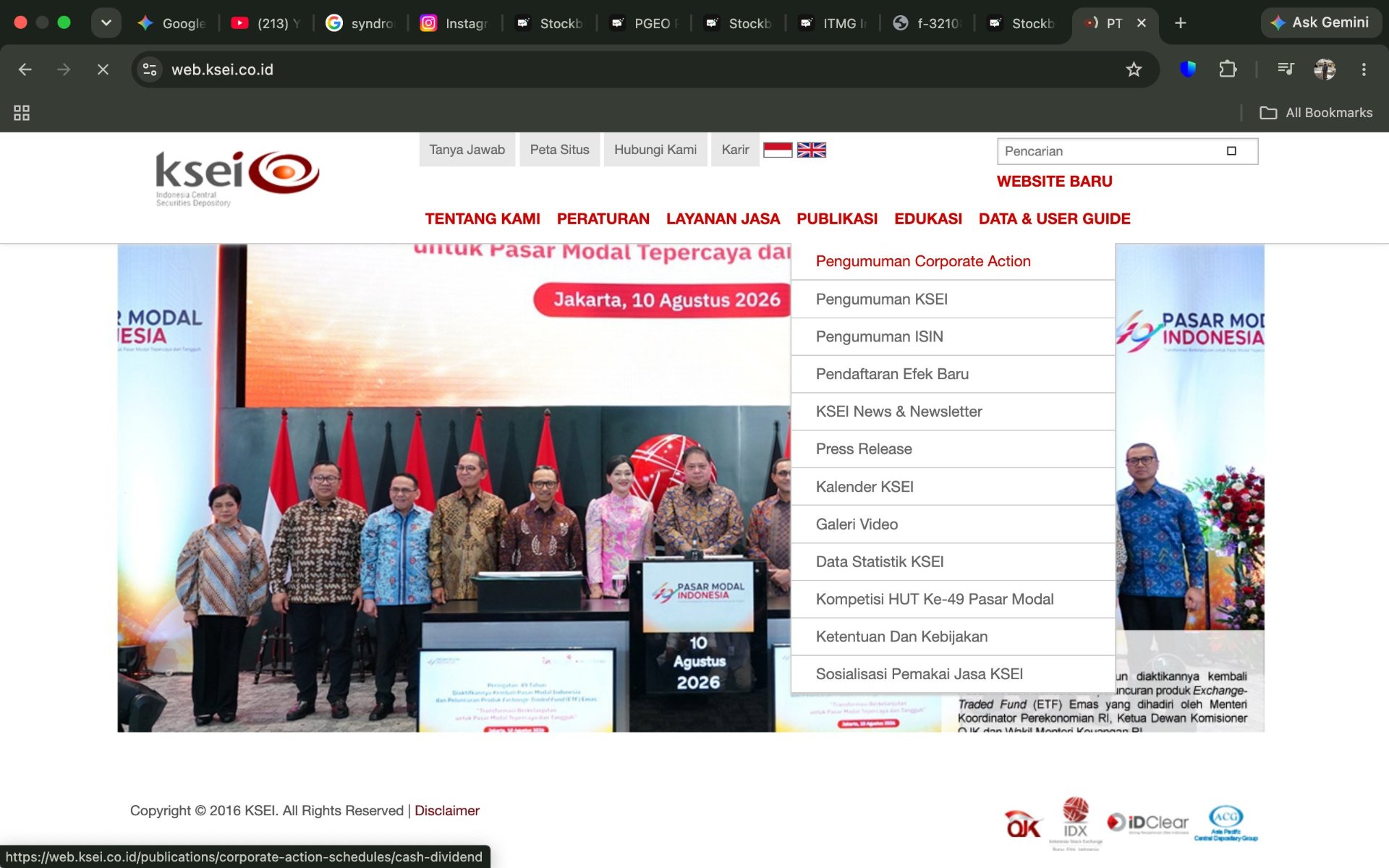Stop loading the page
Viewport: 1389px width, 868px height.
point(103,69)
